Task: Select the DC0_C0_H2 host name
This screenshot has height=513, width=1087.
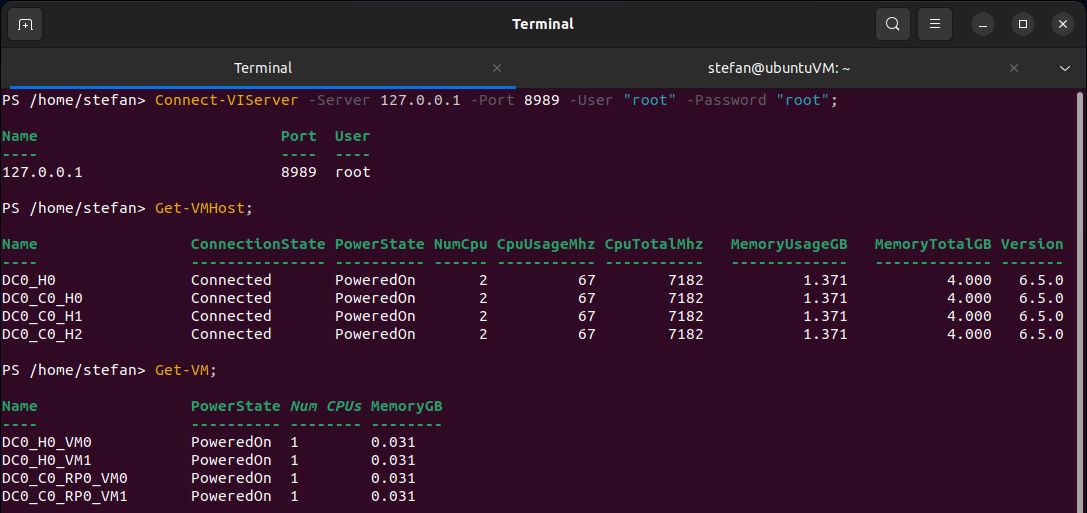Action: [x=42, y=334]
